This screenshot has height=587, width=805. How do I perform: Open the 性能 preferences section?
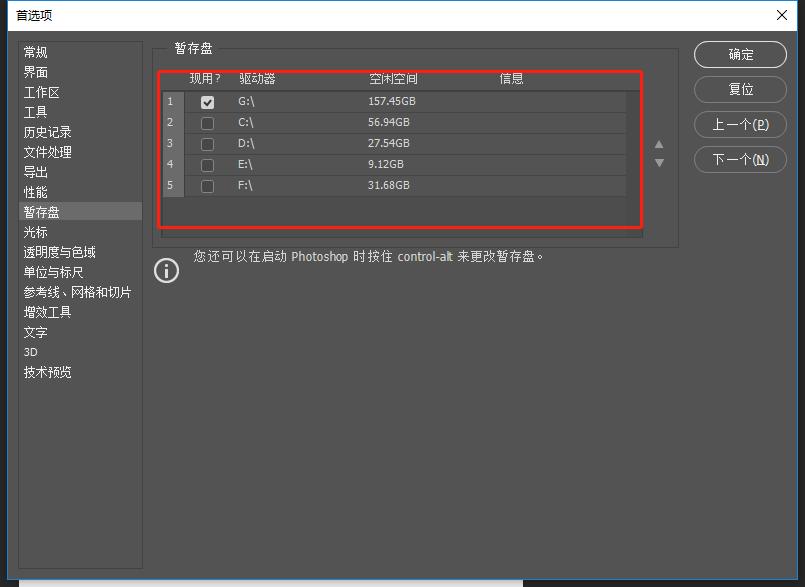click(36, 191)
